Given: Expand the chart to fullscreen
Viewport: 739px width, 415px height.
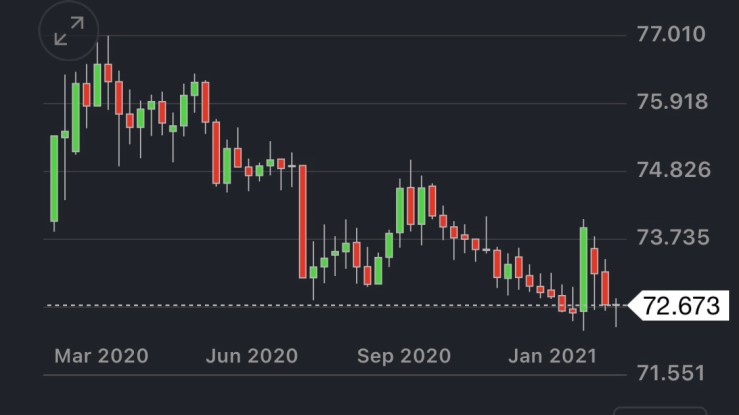Looking at the screenshot, I should click(68, 33).
